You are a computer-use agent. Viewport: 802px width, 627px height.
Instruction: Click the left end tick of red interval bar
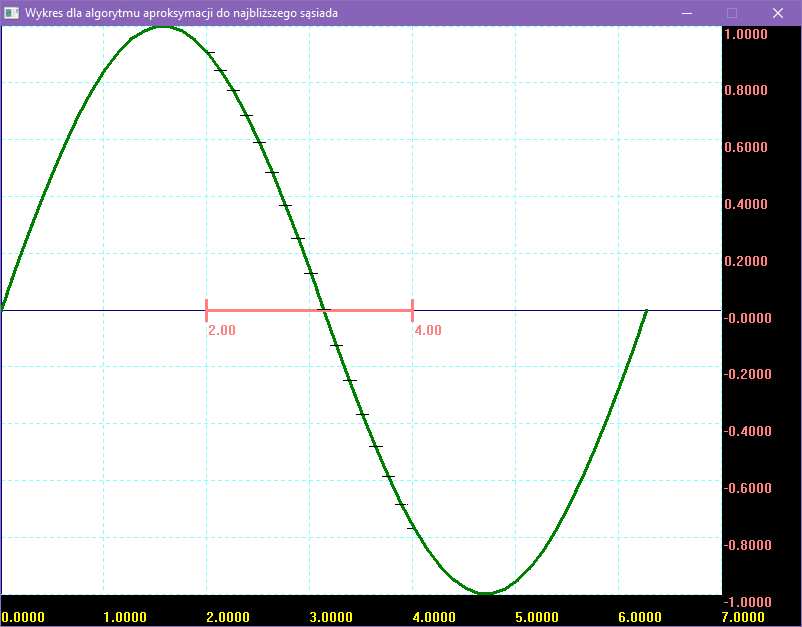[x=206, y=310]
